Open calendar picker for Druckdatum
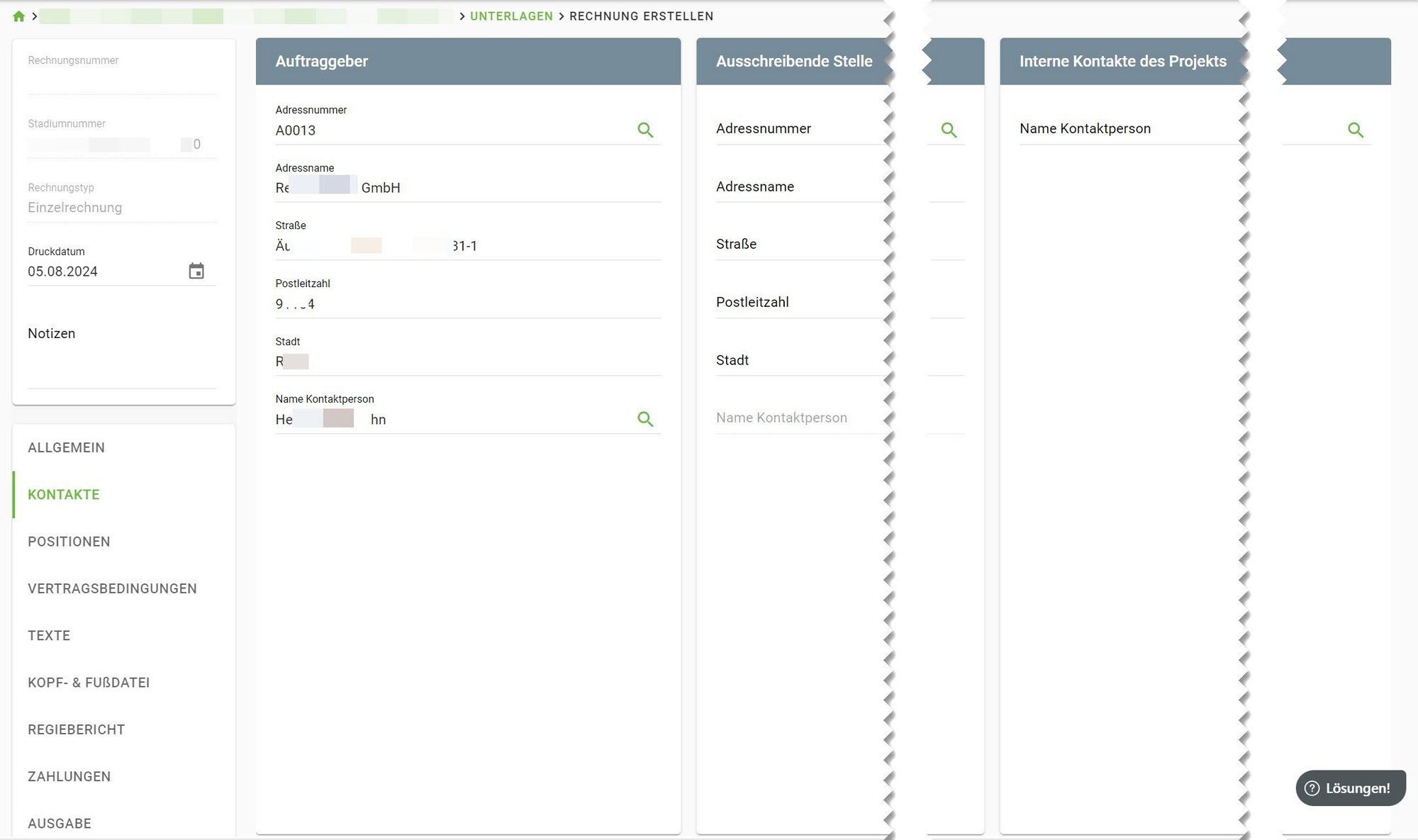Viewport: 1418px width, 840px height. [196, 271]
